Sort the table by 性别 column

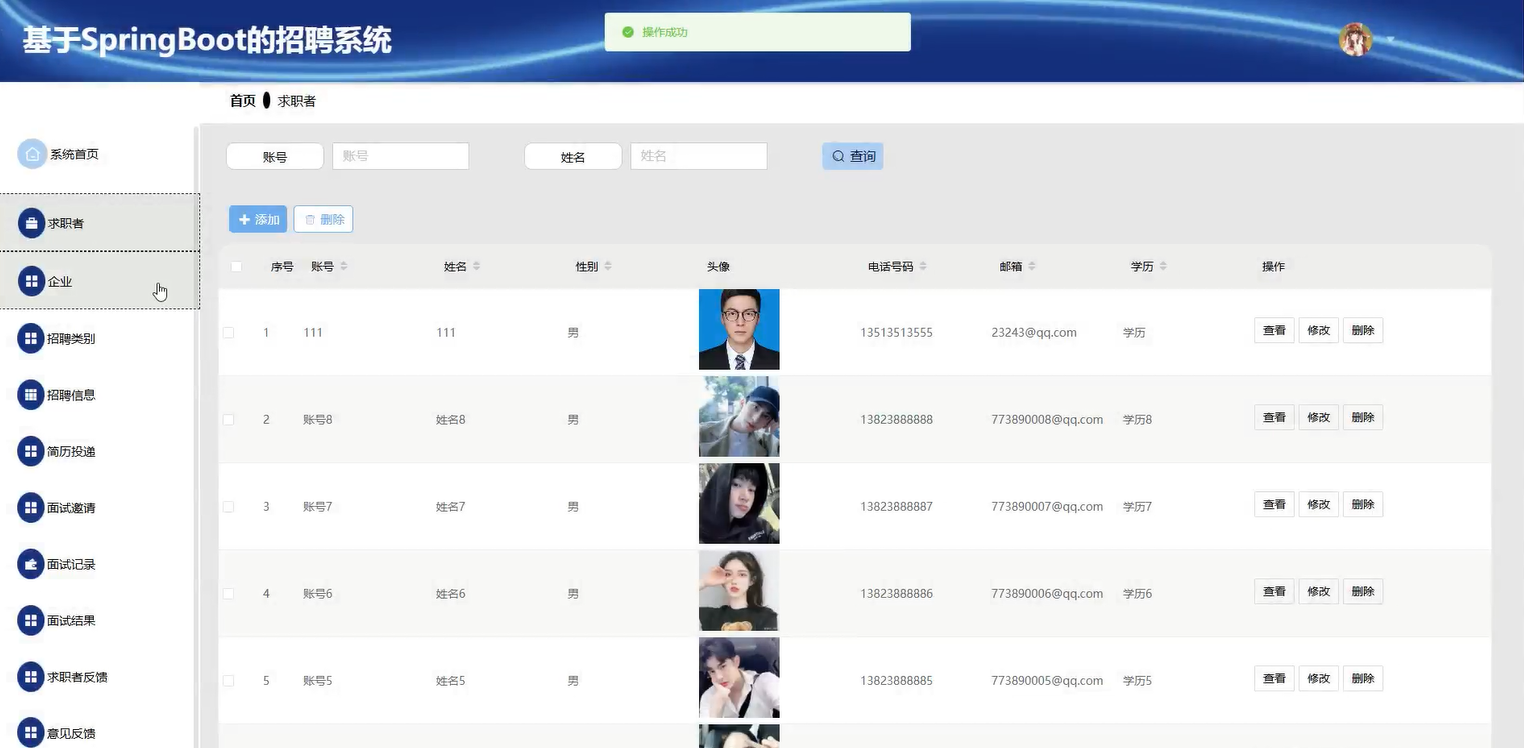(x=607, y=266)
